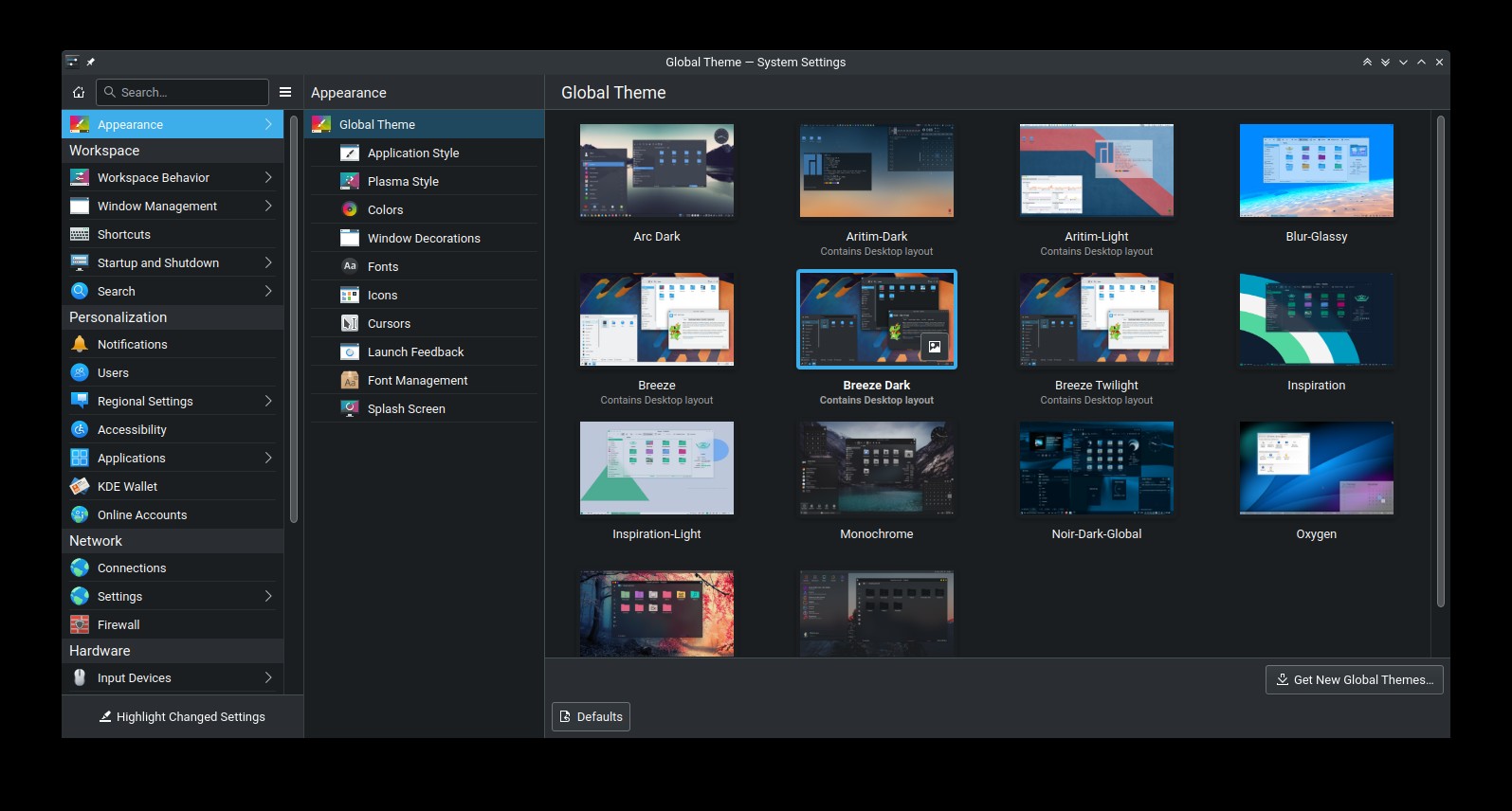Pick the Noir-Dark-Global theme
Screen dimensions: 1512x811
coord(1097,468)
